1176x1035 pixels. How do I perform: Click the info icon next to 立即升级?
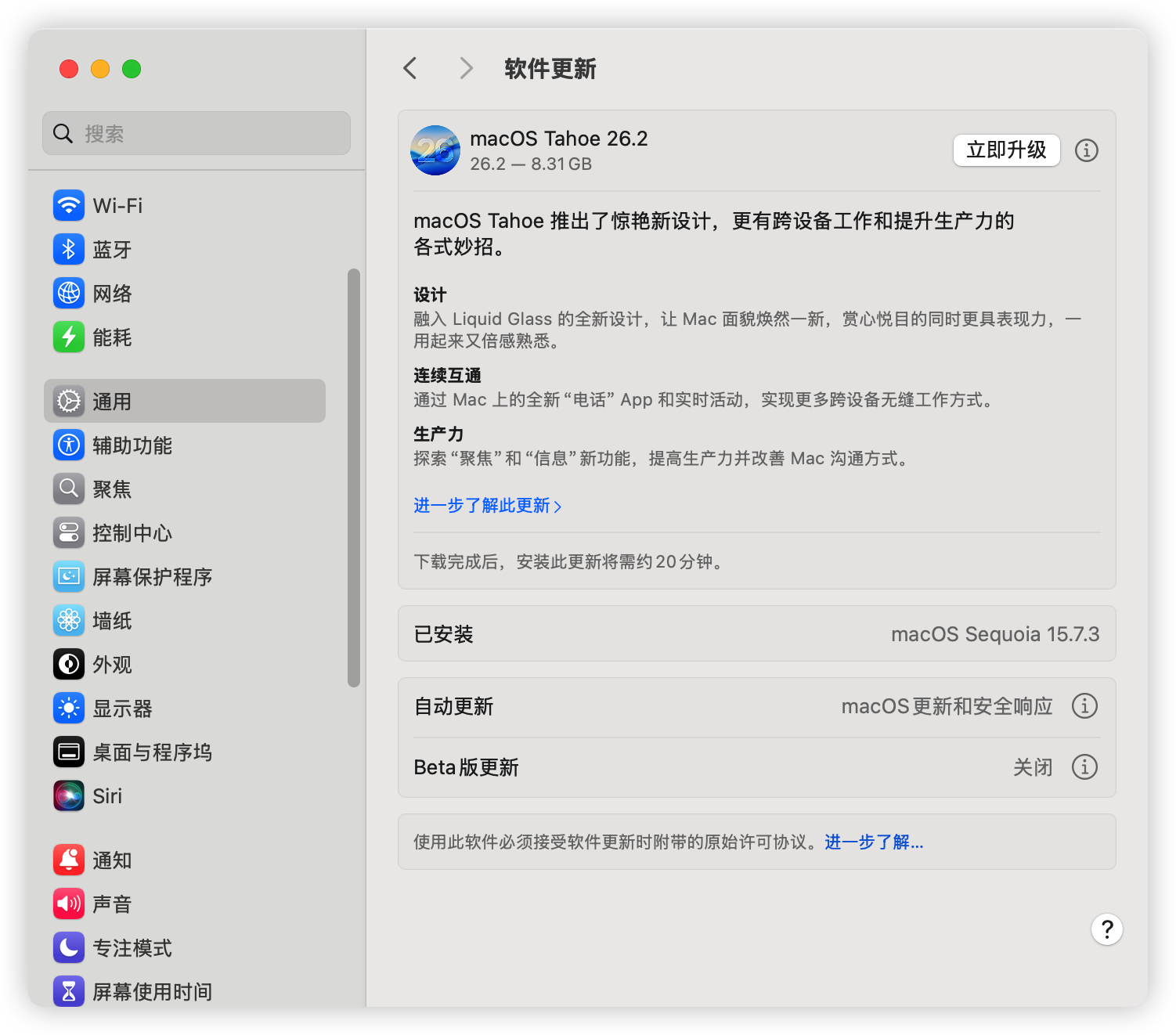click(x=1086, y=150)
